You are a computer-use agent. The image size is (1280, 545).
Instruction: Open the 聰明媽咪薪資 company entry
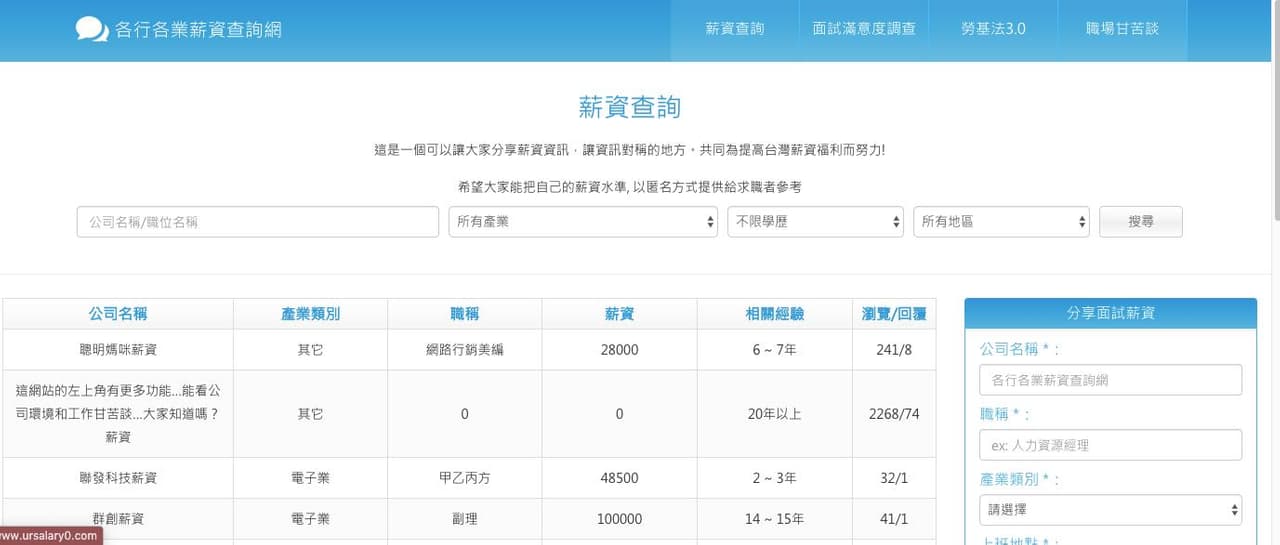click(x=118, y=350)
